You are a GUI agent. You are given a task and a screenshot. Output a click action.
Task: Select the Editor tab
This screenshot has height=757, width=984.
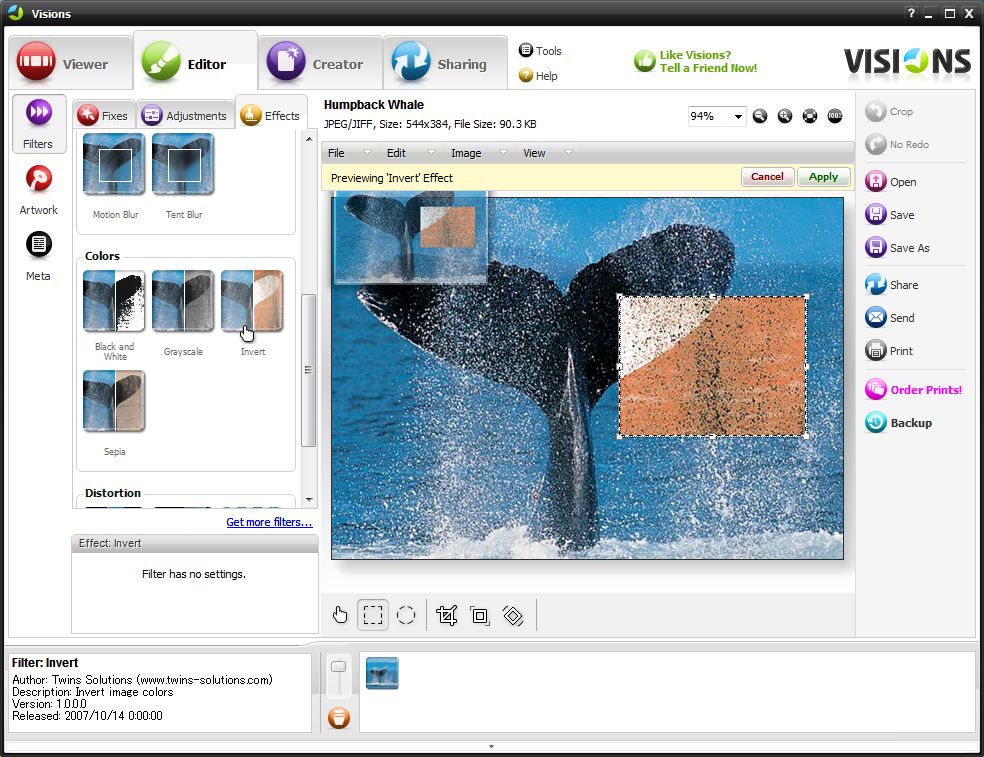[195, 62]
